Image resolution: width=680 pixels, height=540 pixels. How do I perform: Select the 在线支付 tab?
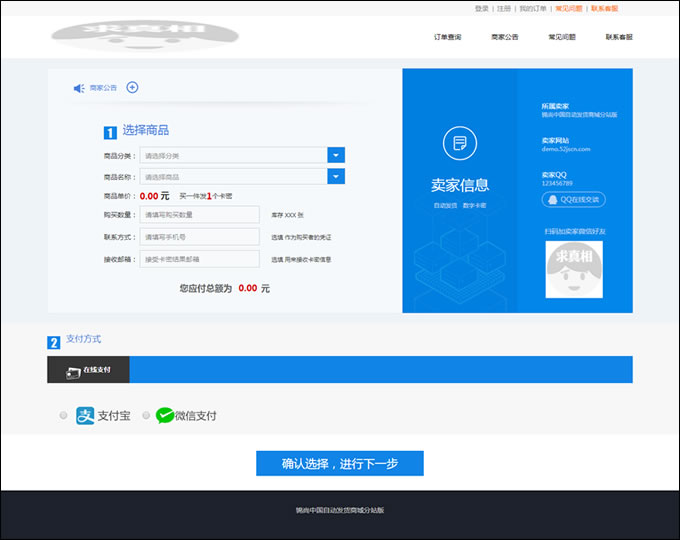pos(88,370)
